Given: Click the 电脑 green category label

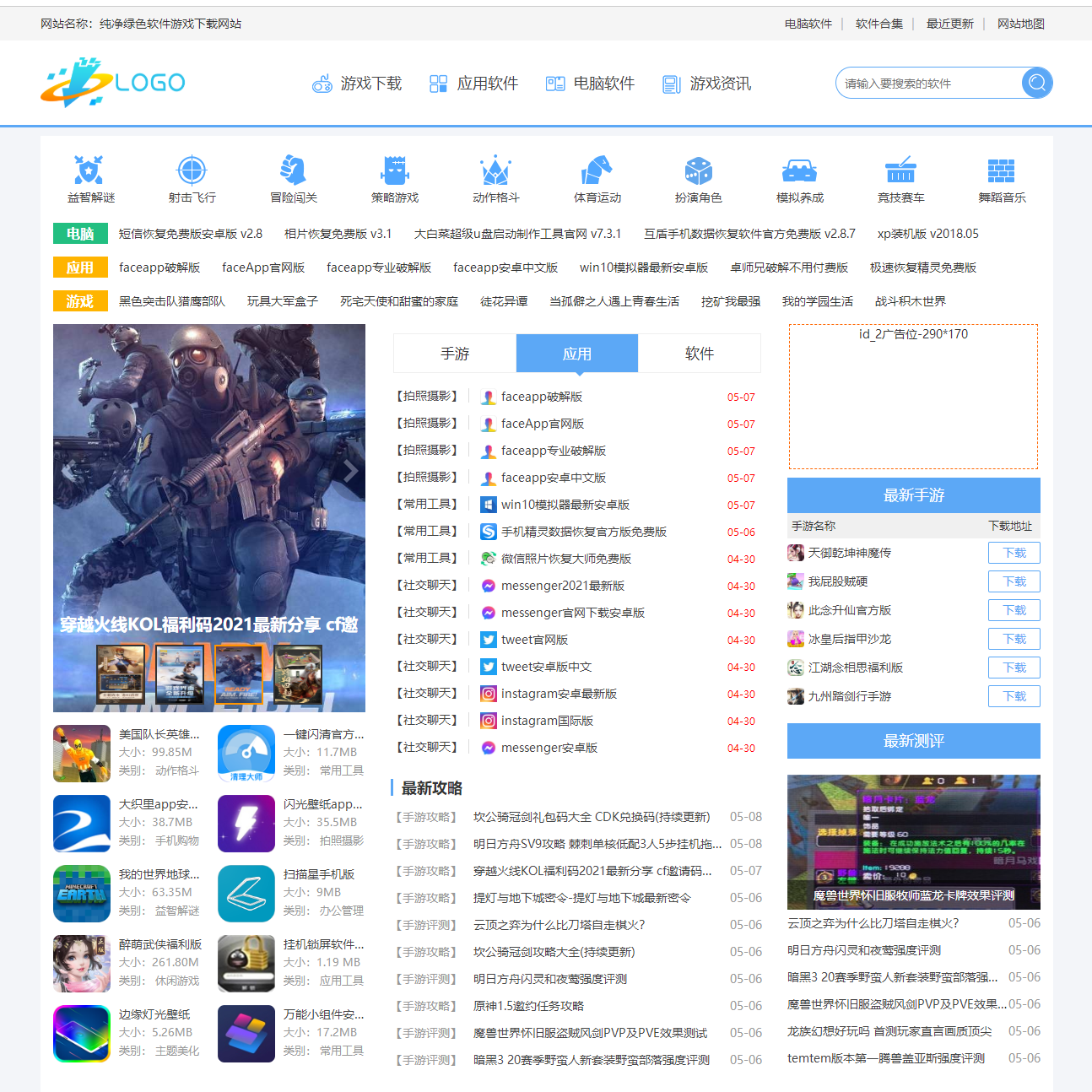Looking at the screenshot, I should 80,234.
